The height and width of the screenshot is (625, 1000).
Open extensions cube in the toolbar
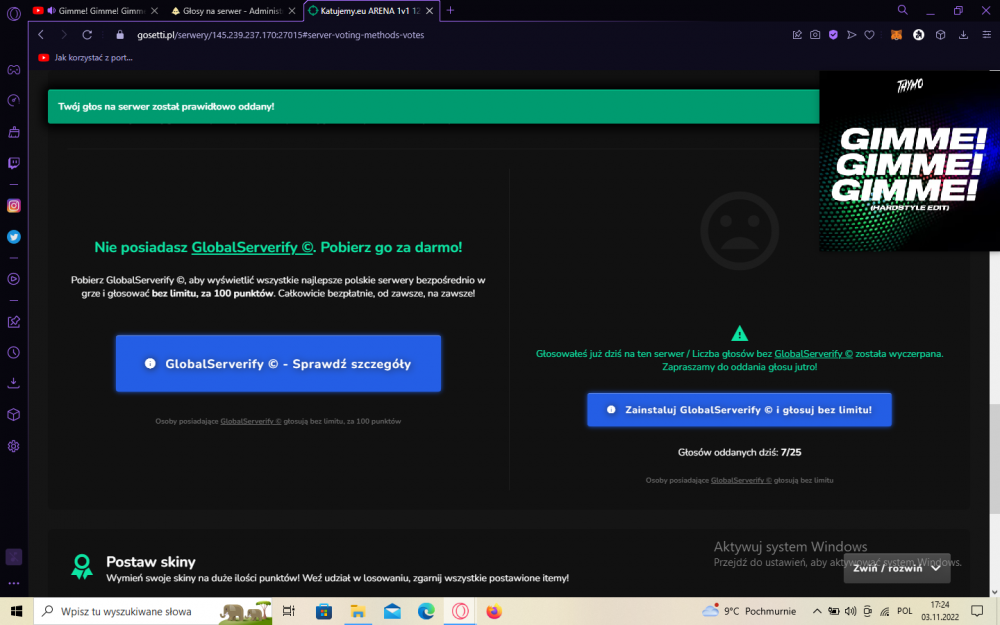pos(940,35)
